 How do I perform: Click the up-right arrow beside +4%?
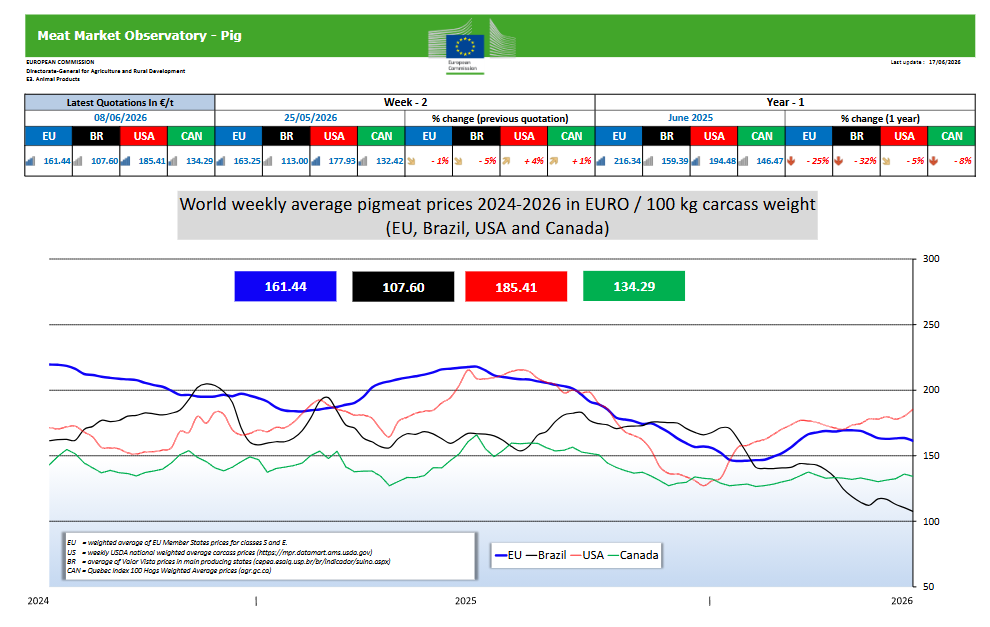pos(506,161)
